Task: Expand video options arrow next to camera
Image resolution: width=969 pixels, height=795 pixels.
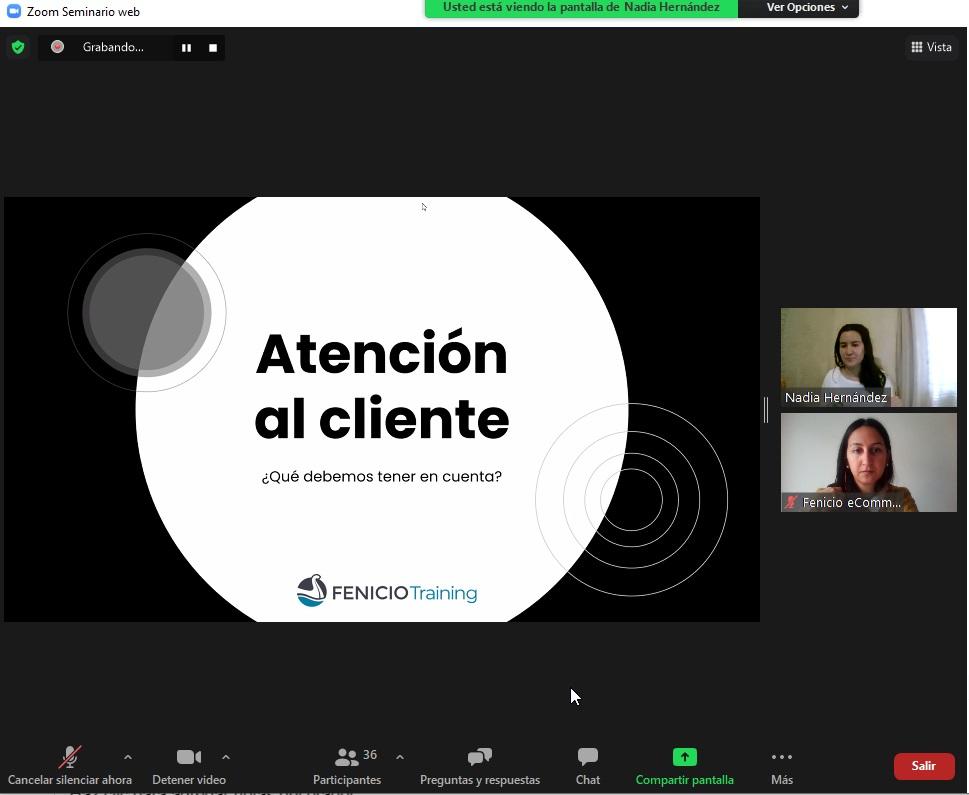Action: coord(225,757)
